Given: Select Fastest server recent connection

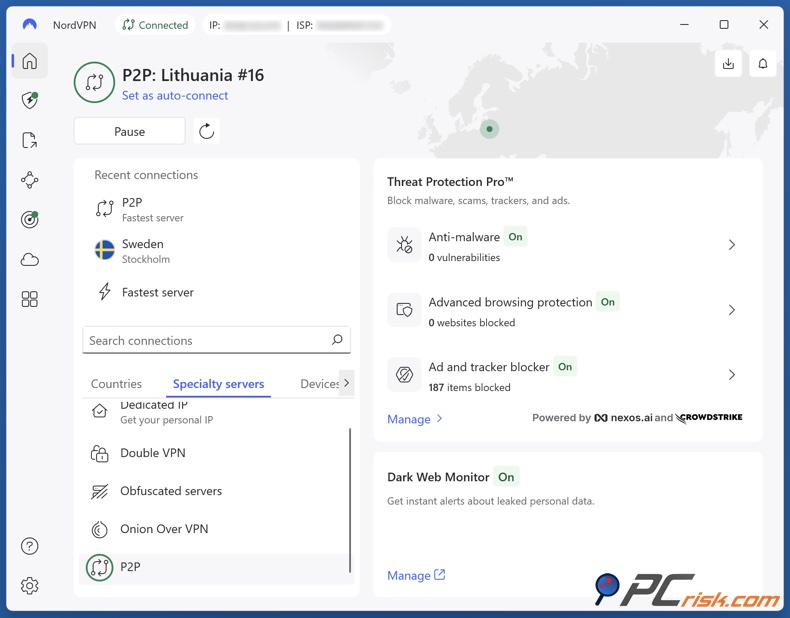Looking at the screenshot, I should click(217, 292).
